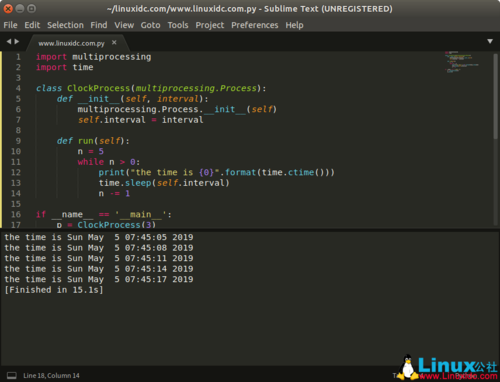
Task: Open the Help menu
Action: (x=294, y=25)
